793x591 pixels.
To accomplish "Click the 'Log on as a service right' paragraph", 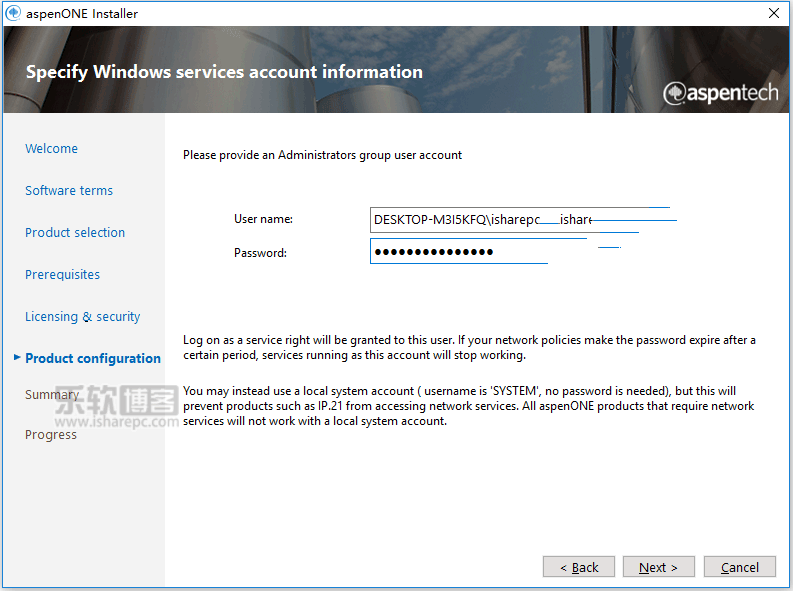I will click(469, 347).
